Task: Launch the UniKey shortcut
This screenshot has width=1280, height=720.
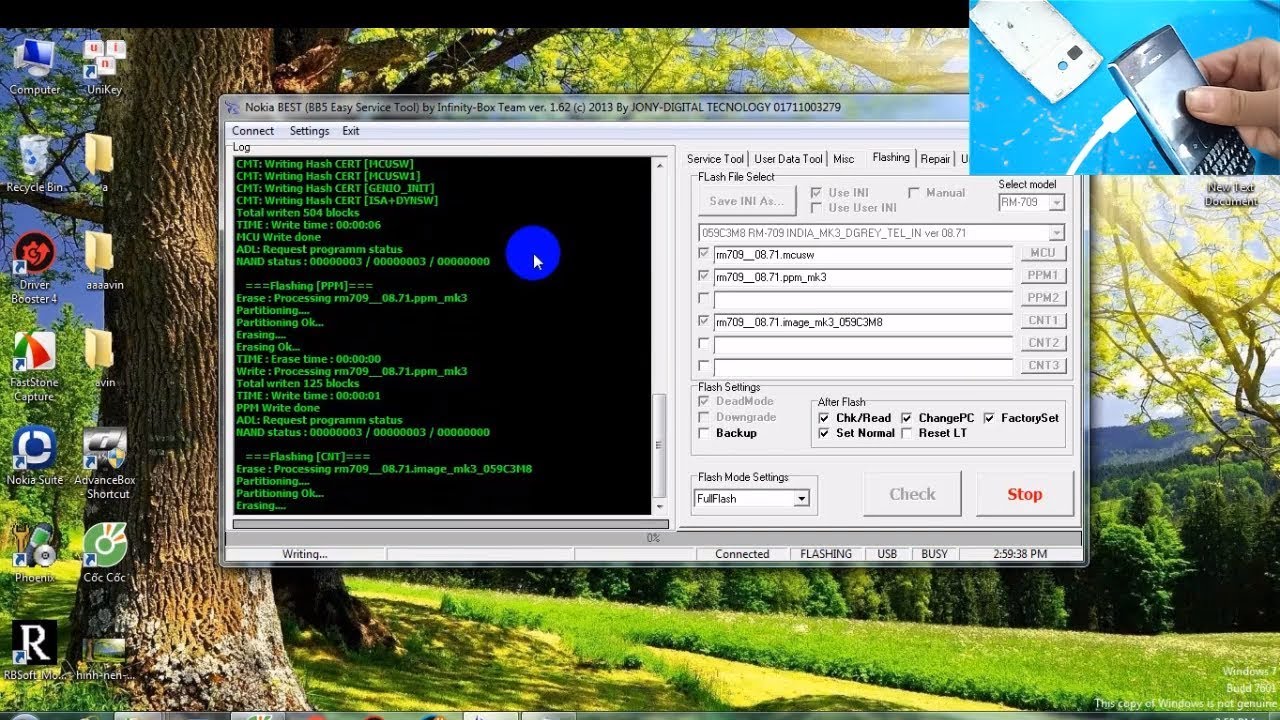Action: 104,66
